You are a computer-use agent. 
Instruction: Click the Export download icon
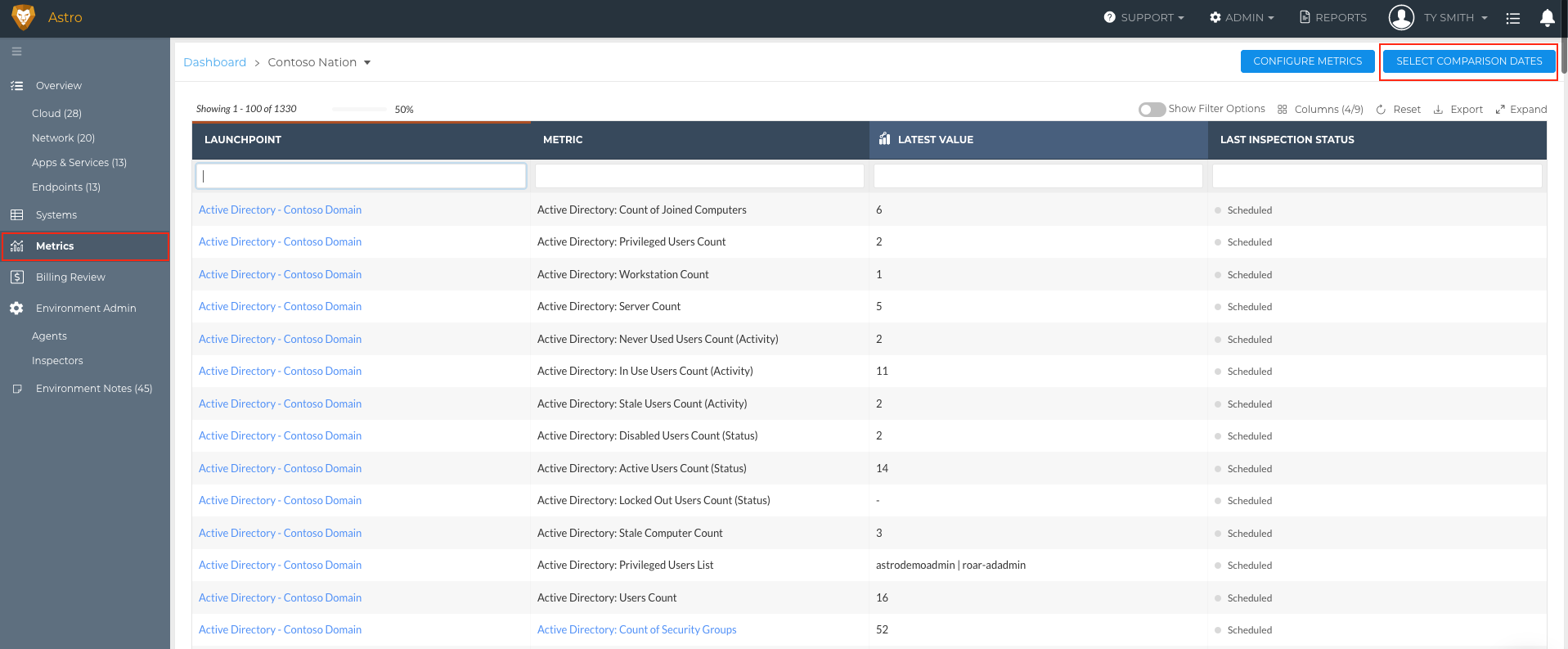coord(1438,110)
